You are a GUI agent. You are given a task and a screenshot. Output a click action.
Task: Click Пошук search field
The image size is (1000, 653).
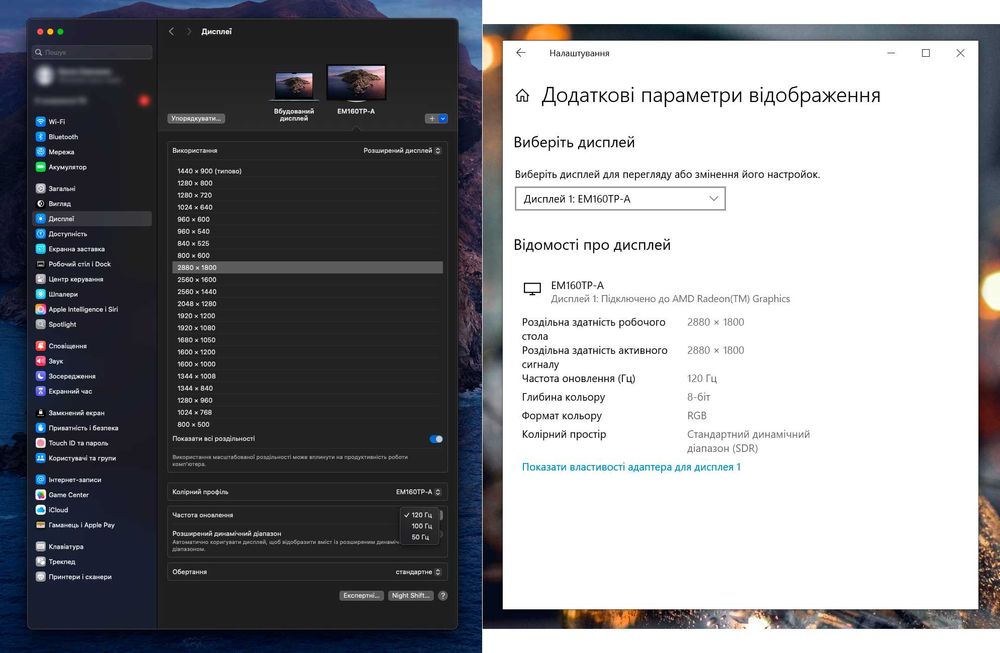click(92, 52)
